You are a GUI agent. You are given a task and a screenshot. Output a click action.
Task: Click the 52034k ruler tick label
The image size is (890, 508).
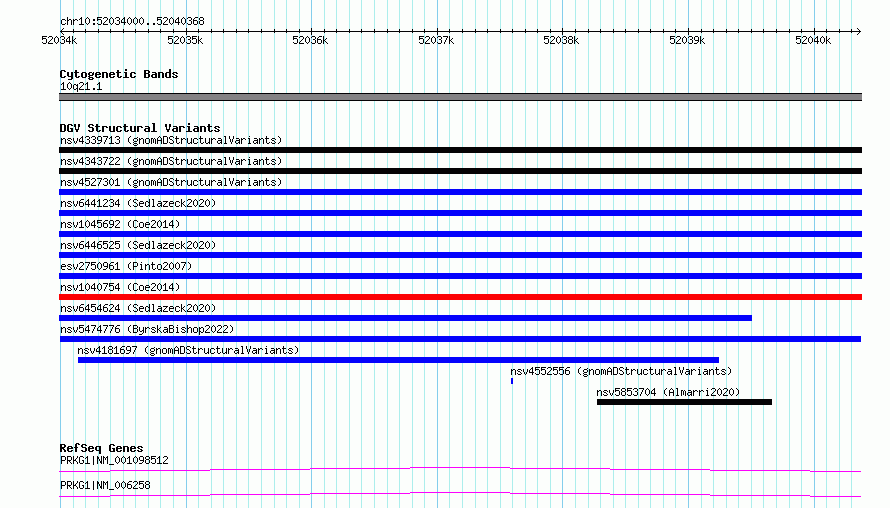(x=59, y=40)
